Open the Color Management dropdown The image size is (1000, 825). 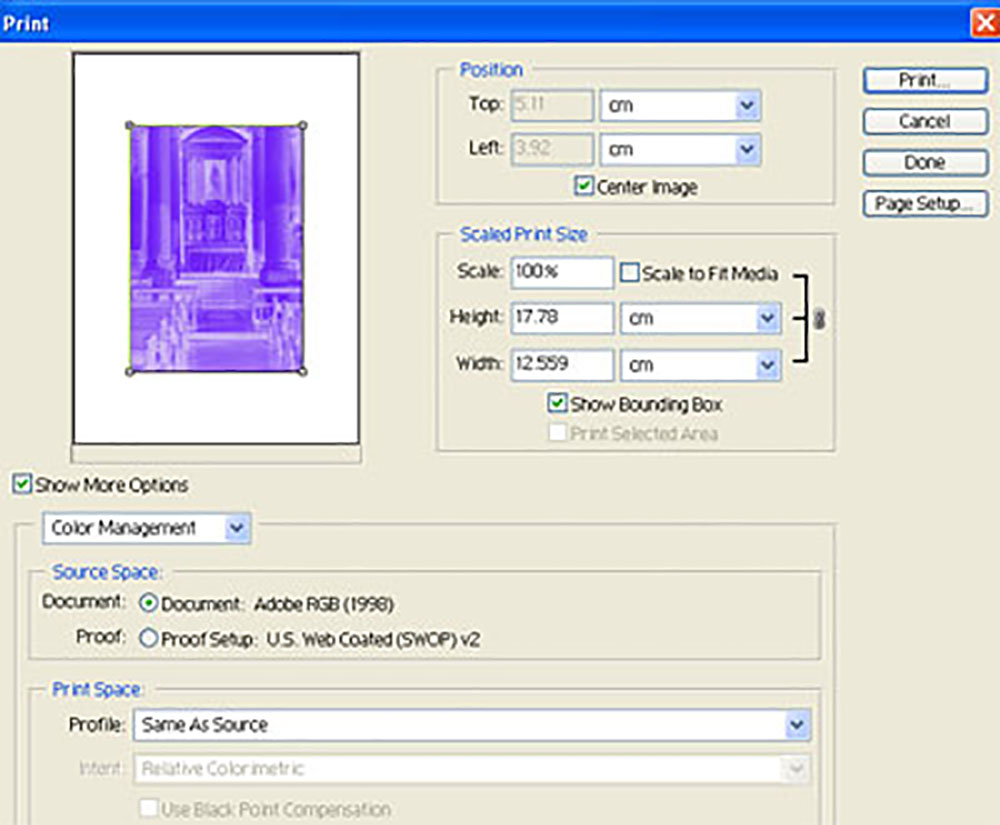pos(147,528)
